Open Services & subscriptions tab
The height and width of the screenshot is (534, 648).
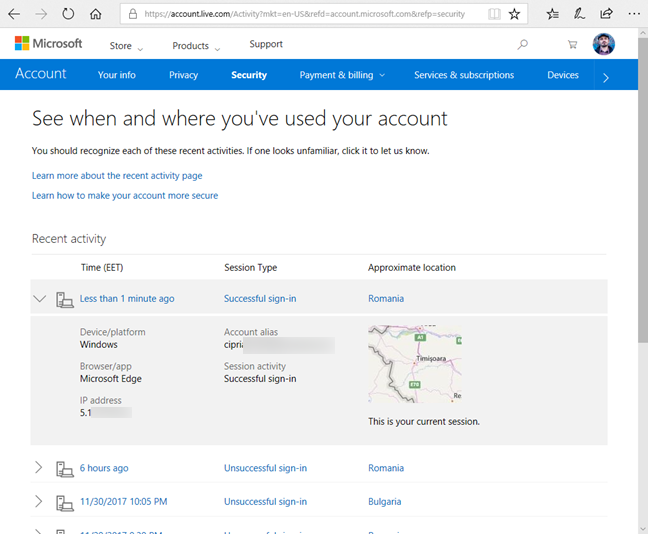coord(464,75)
